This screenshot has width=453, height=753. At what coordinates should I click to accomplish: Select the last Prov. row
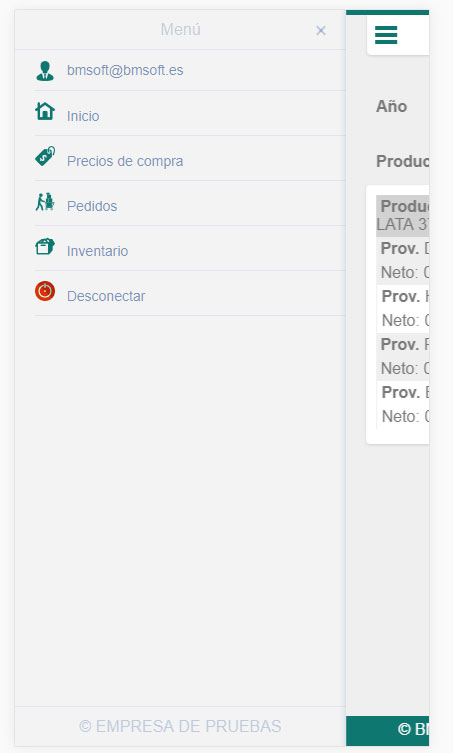[x=403, y=404]
